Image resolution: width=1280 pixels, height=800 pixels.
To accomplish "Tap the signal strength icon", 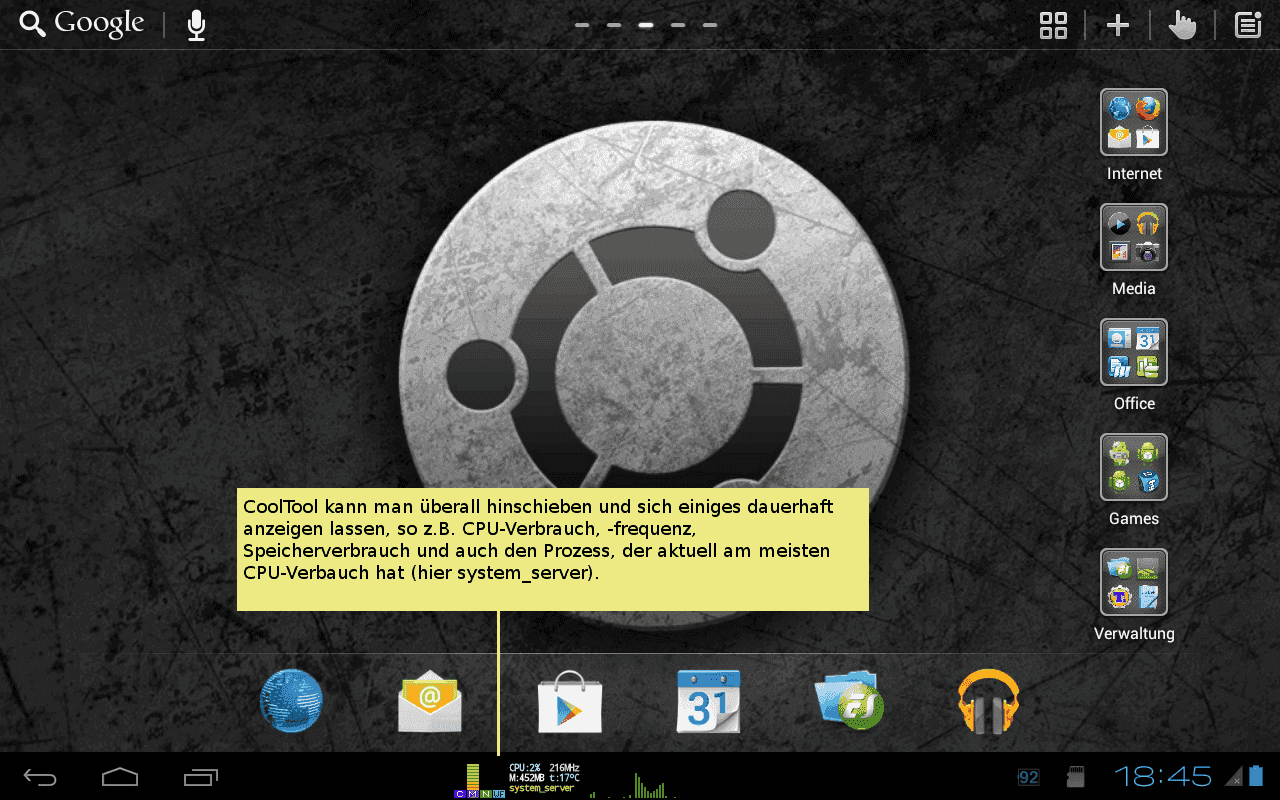I will pyautogui.click(x=1235, y=777).
